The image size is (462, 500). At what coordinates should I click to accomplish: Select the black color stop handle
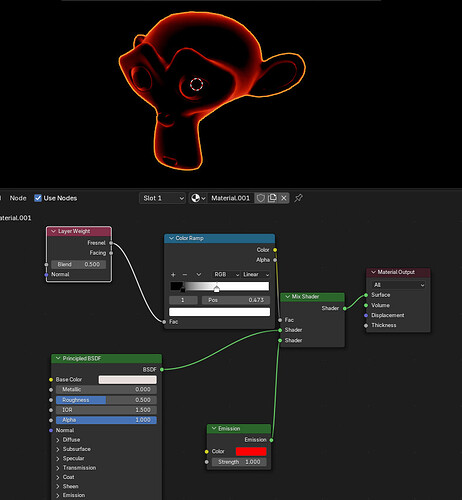182,289
